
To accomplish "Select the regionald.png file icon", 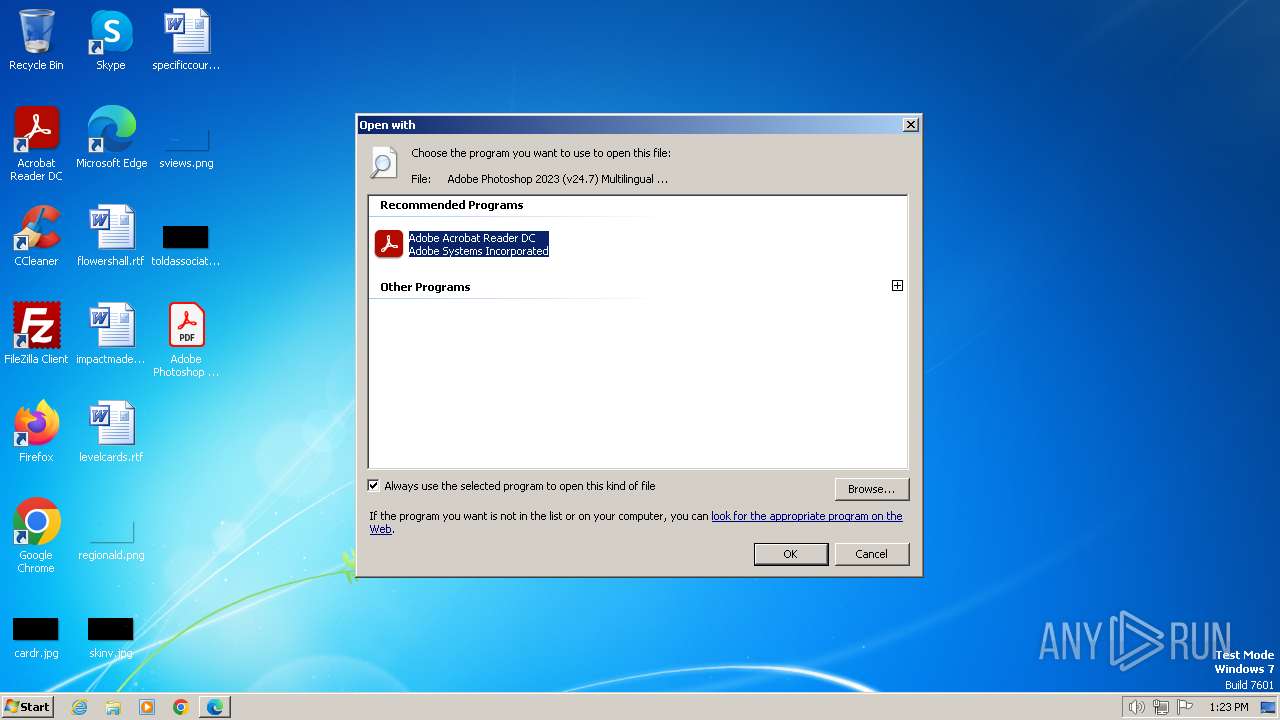I will pos(111,540).
